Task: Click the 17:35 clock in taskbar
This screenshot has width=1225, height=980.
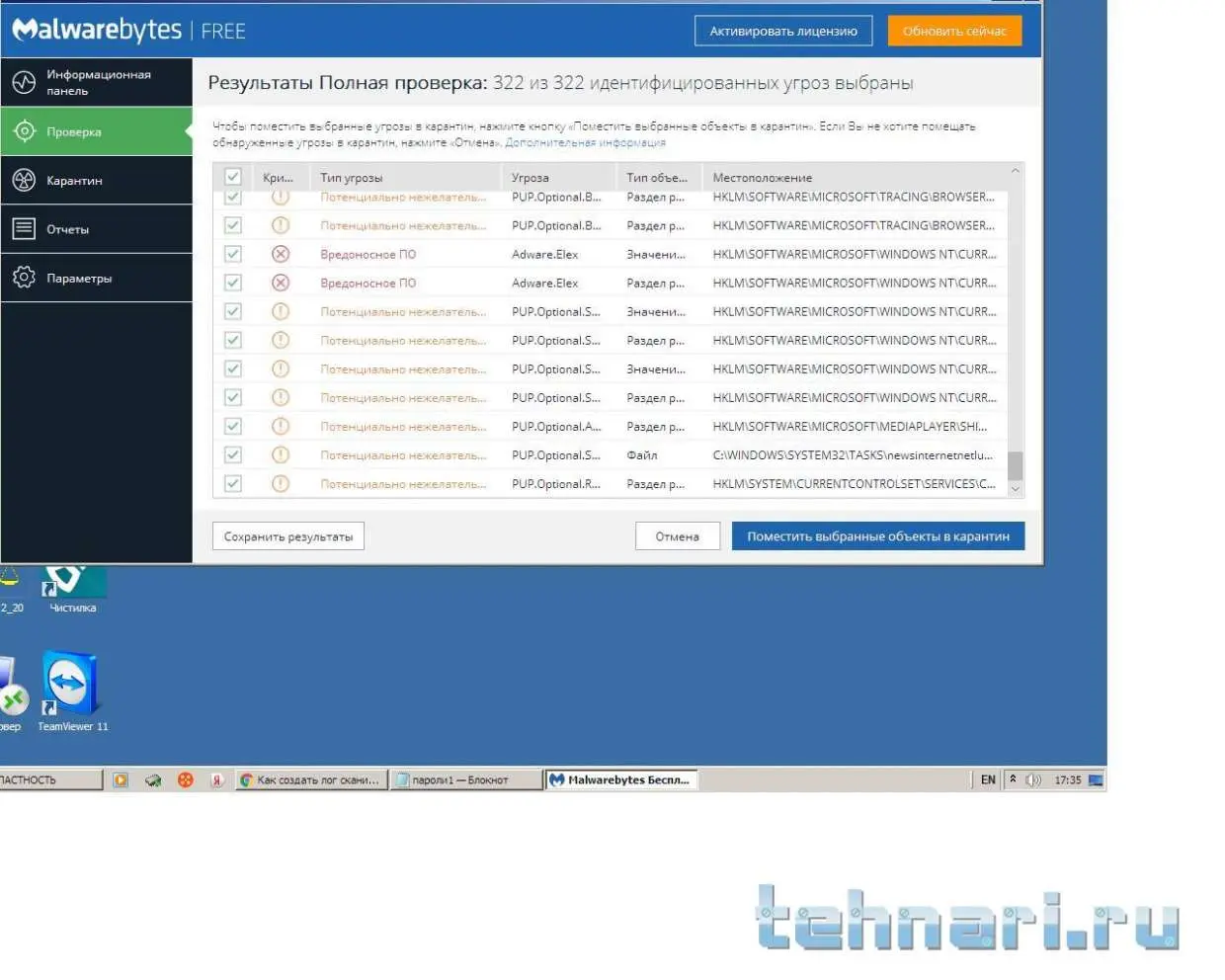Action: click(x=1067, y=779)
